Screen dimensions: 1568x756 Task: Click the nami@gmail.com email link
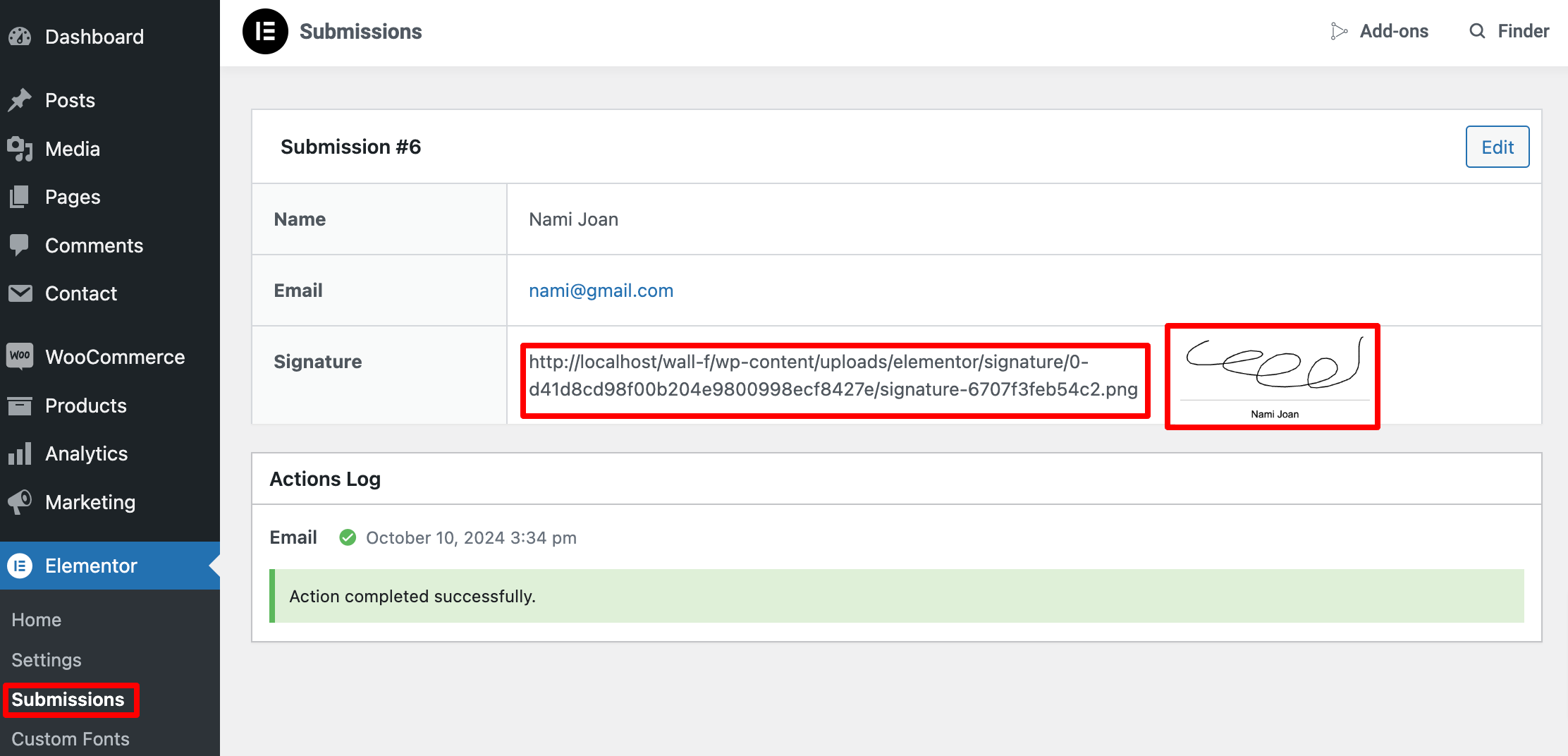(601, 291)
